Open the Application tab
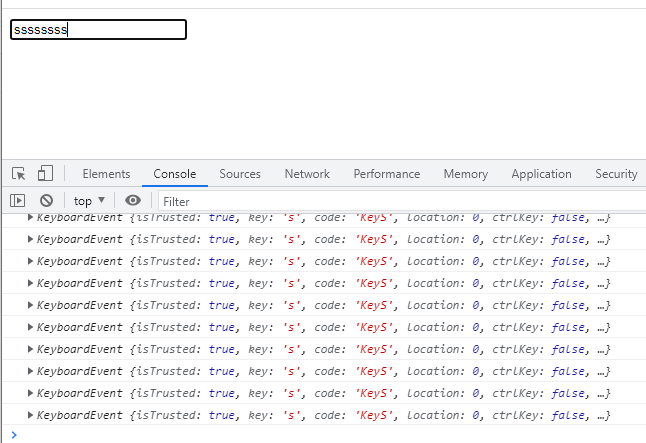This screenshot has height=443, width=646. 541,174
